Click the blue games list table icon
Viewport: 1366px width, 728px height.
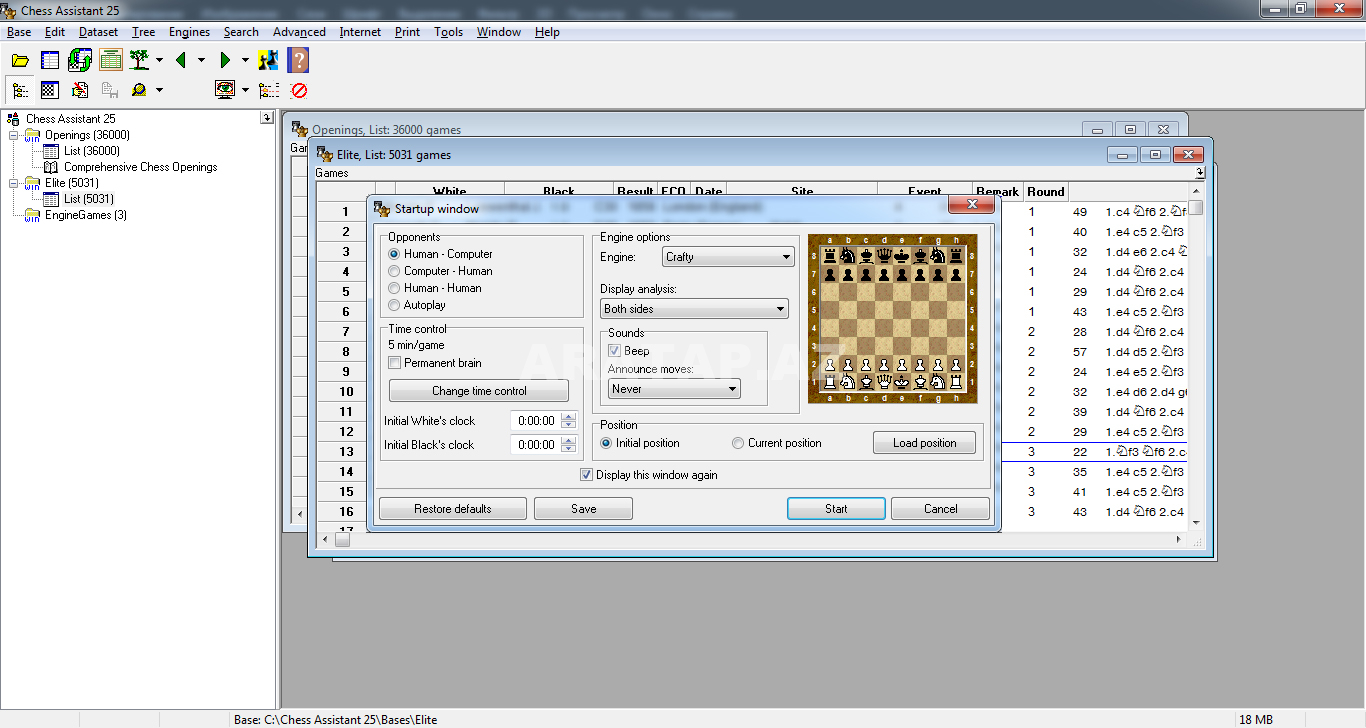click(x=50, y=60)
